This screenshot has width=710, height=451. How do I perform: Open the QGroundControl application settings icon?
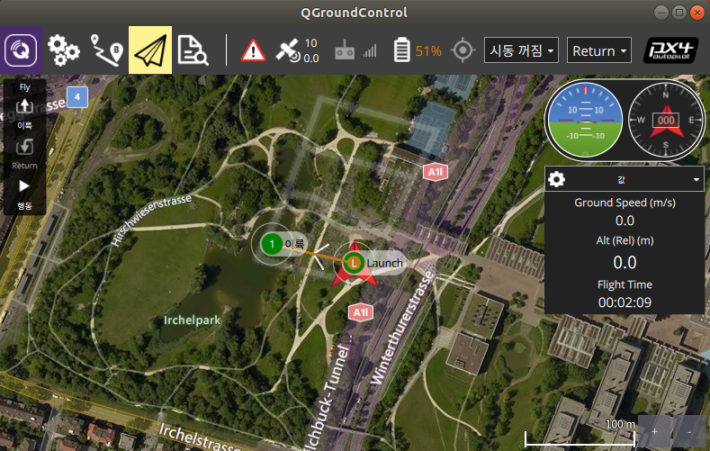tap(21, 50)
